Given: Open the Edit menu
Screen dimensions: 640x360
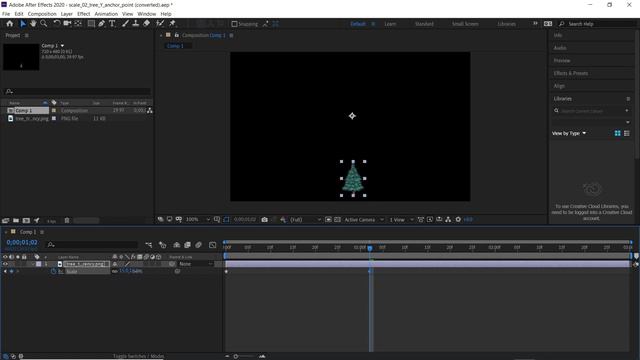Looking at the screenshot, I should pos(19,14).
